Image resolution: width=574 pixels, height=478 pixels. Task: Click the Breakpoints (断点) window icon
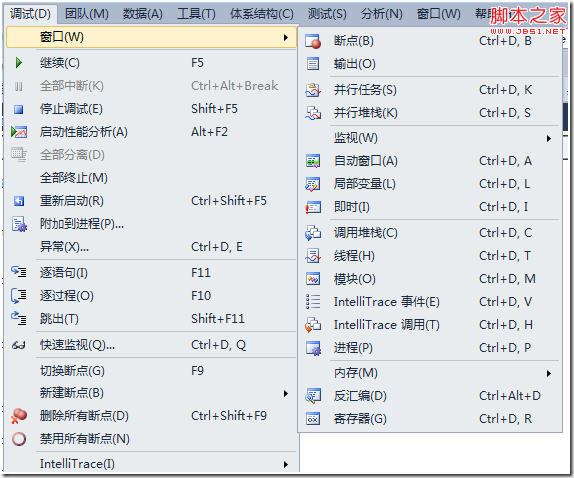[x=313, y=41]
